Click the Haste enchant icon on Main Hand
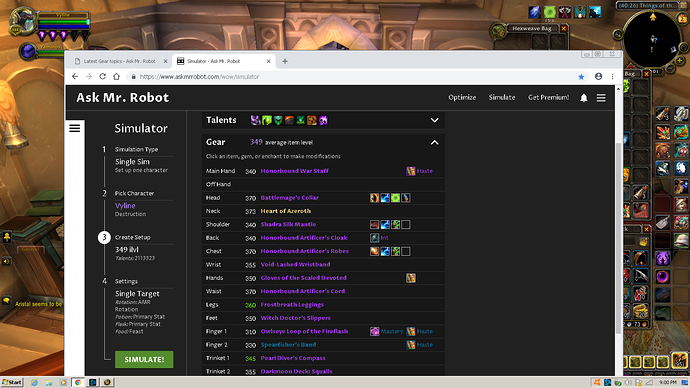690x388 pixels. coord(411,171)
